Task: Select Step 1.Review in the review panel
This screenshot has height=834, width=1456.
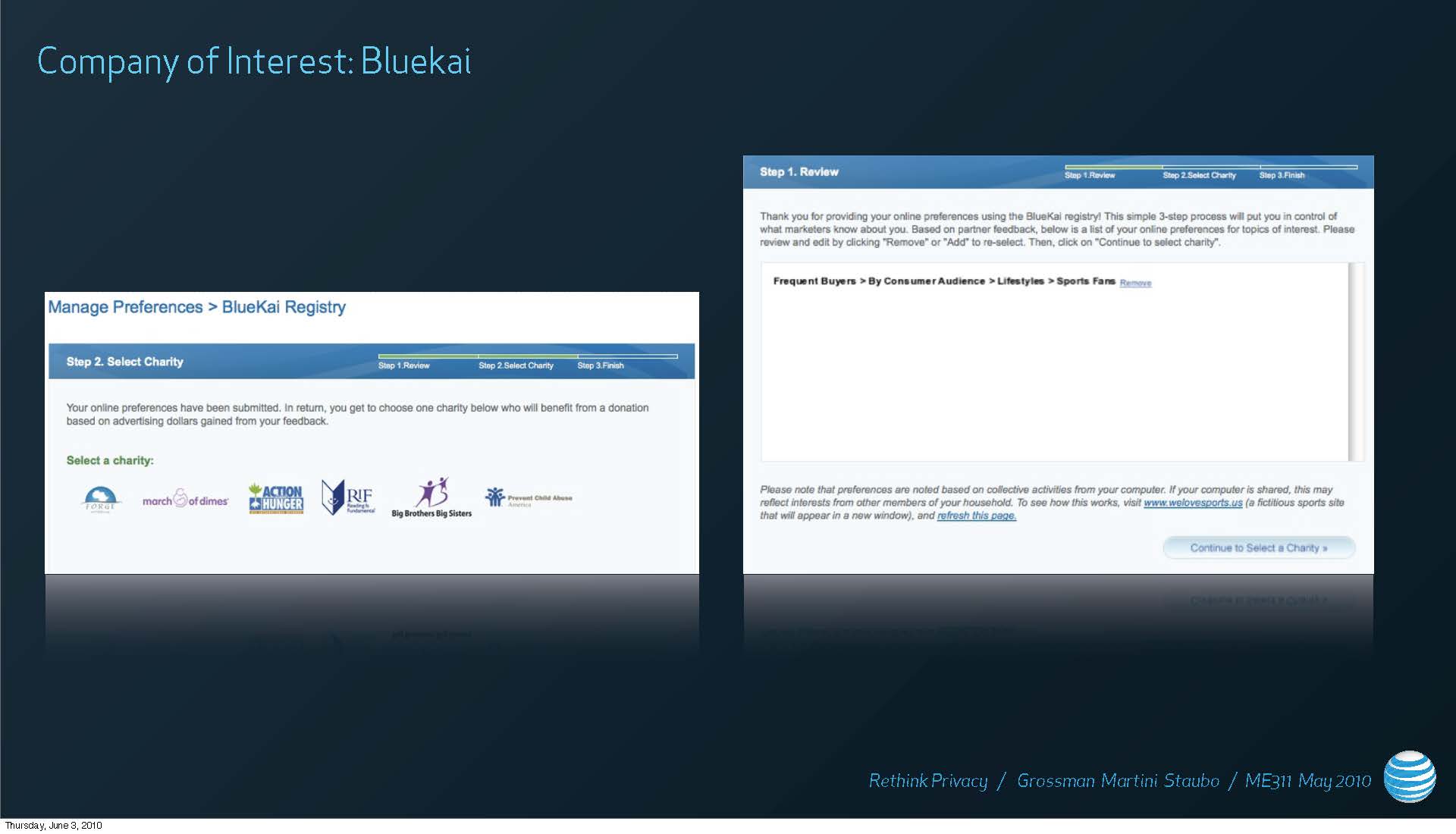Action: pyautogui.click(x=1090, y=175)
